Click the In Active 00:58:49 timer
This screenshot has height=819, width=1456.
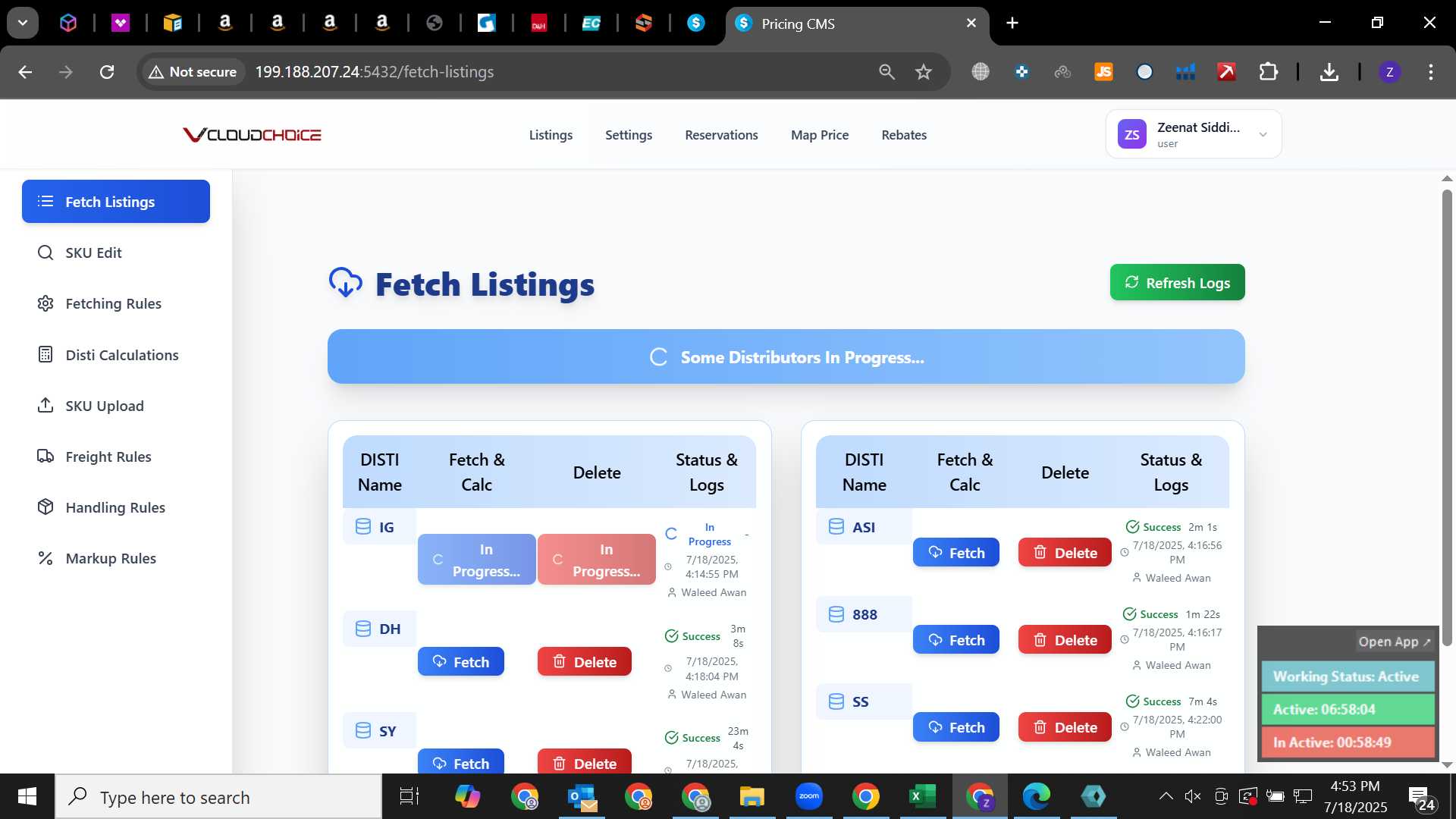coord(1348,742)
